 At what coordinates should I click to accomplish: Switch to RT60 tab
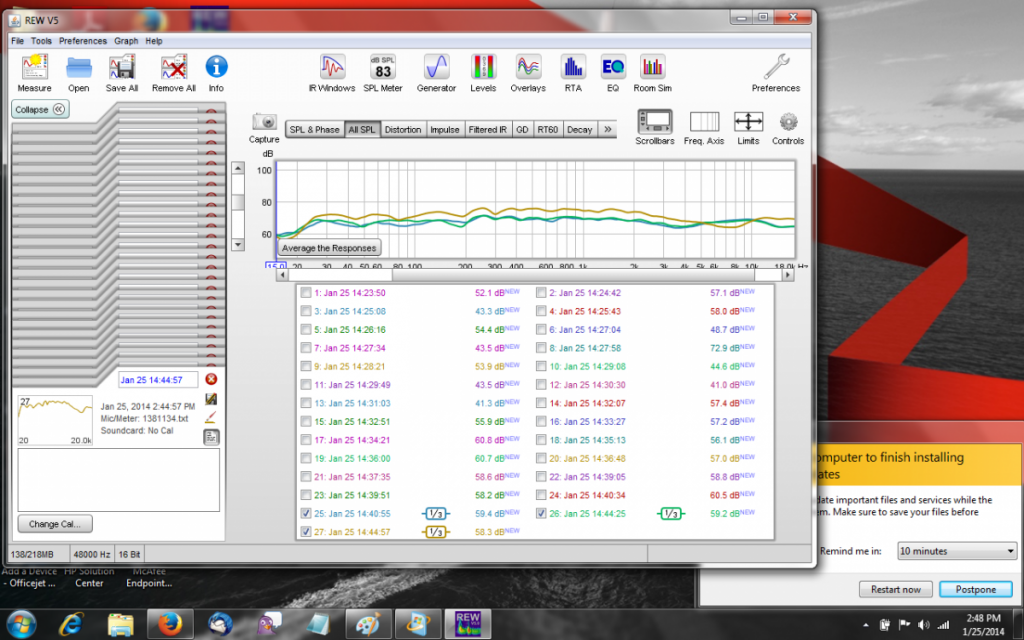[x=547, y=129]
